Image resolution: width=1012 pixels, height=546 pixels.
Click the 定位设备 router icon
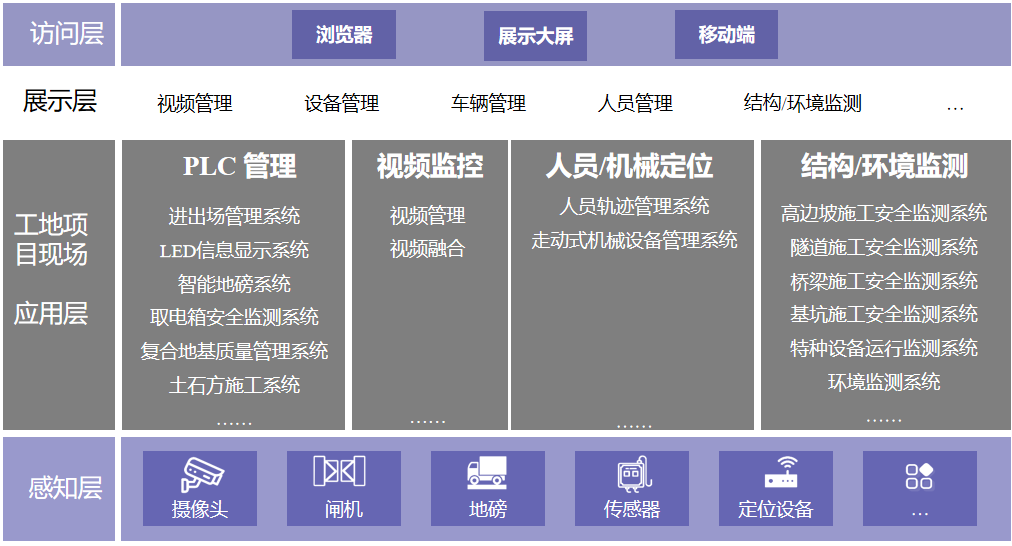[781, 472]
